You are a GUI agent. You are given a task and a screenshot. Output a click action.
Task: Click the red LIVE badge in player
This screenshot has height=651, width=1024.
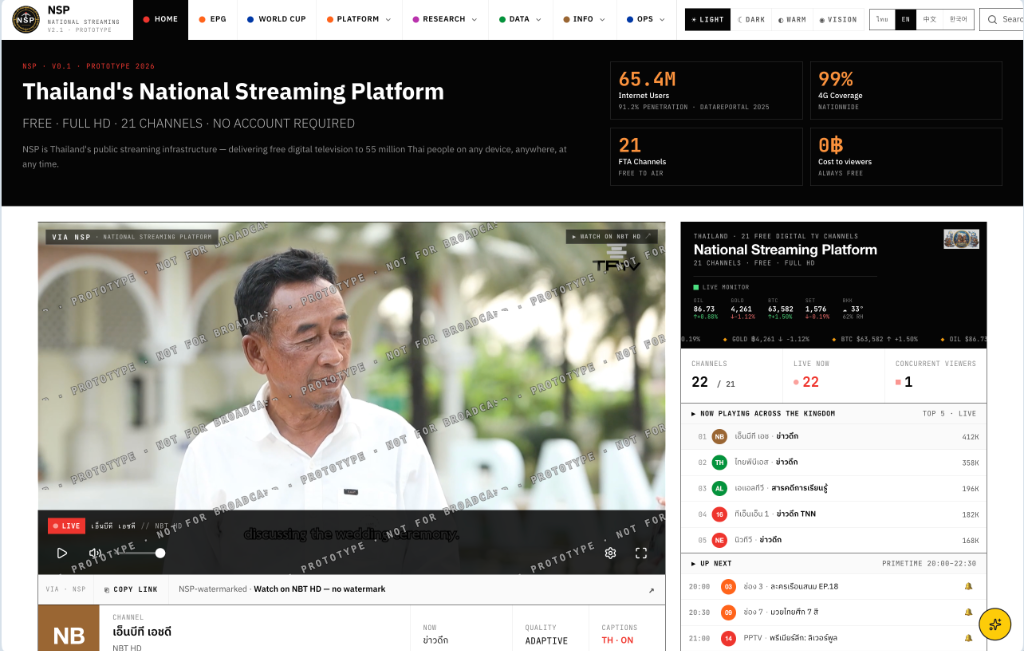[x=67, y=526]
